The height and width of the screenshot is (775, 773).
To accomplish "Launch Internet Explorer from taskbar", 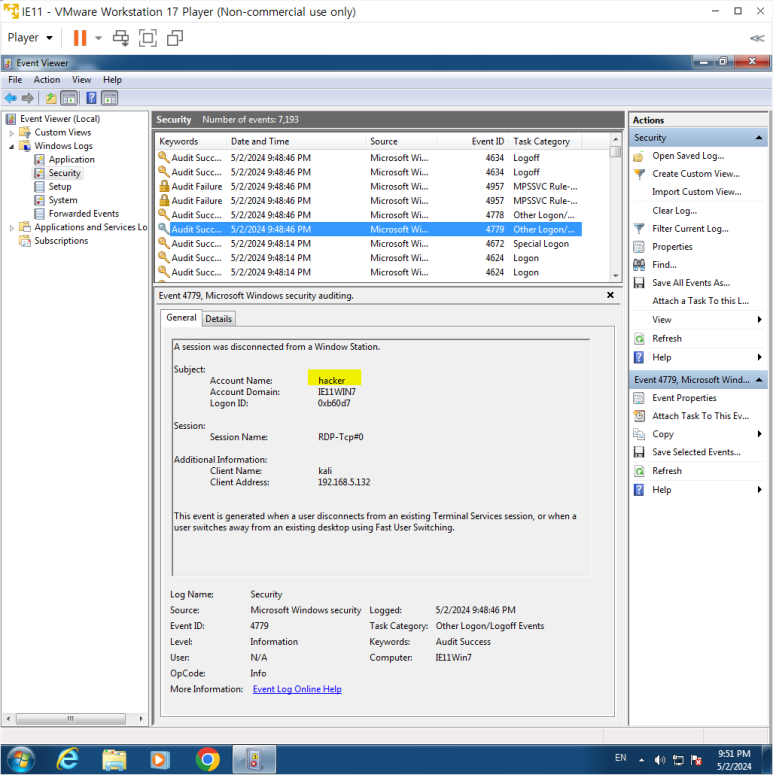I will point(67,760).
